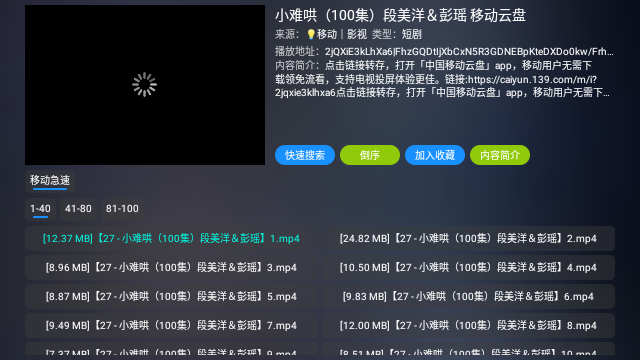This screenshot has width=640, height=360.
Task: Click the 播放地址 playback address text
Action: tap(444, 52)
